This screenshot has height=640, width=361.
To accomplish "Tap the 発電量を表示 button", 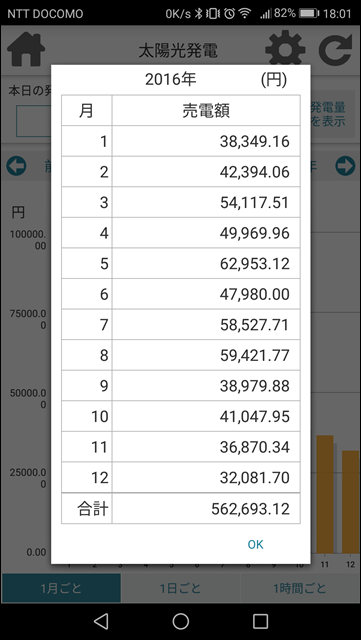I will 328,114.
